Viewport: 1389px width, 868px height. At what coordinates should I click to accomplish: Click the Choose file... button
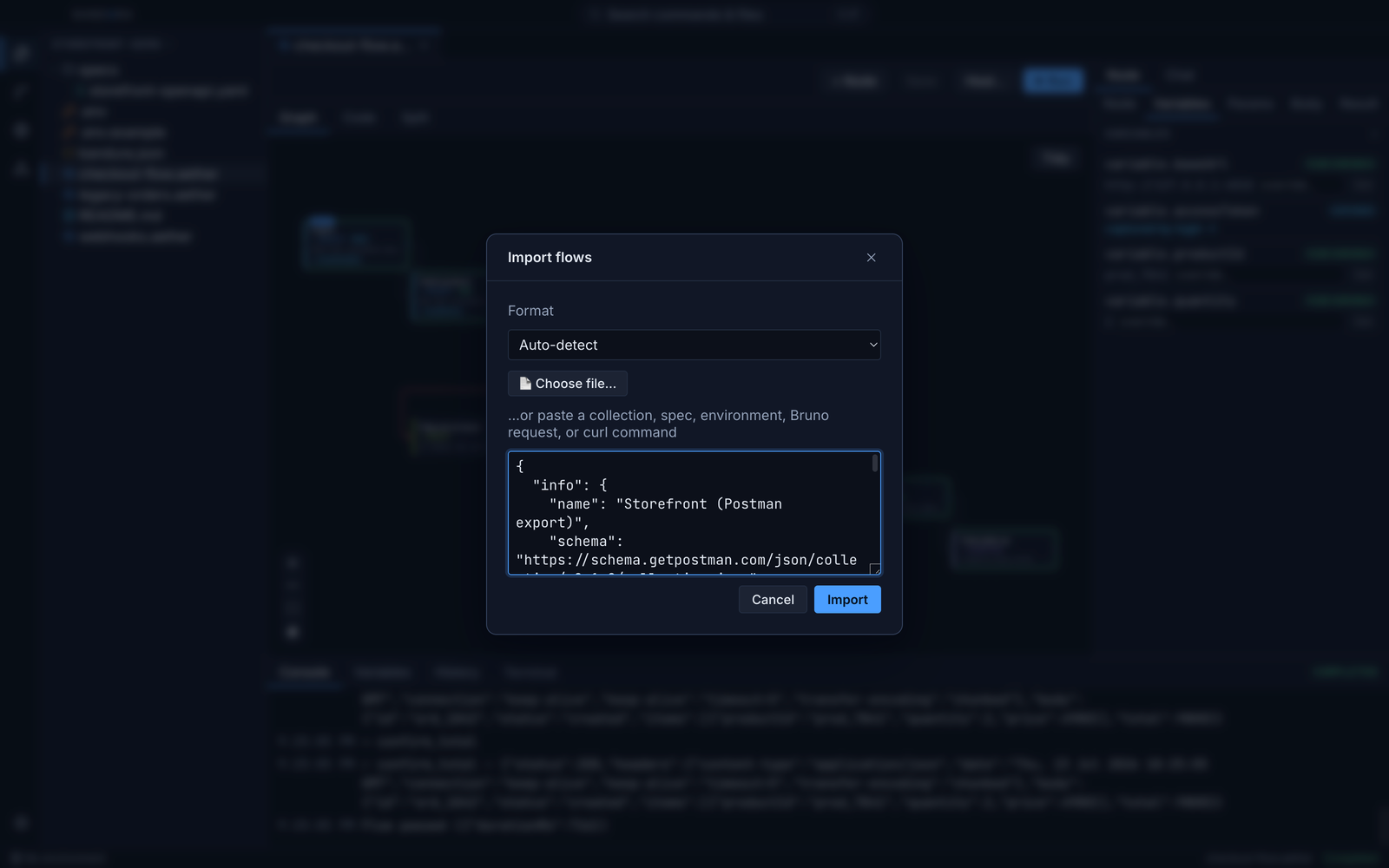point(568,384)
